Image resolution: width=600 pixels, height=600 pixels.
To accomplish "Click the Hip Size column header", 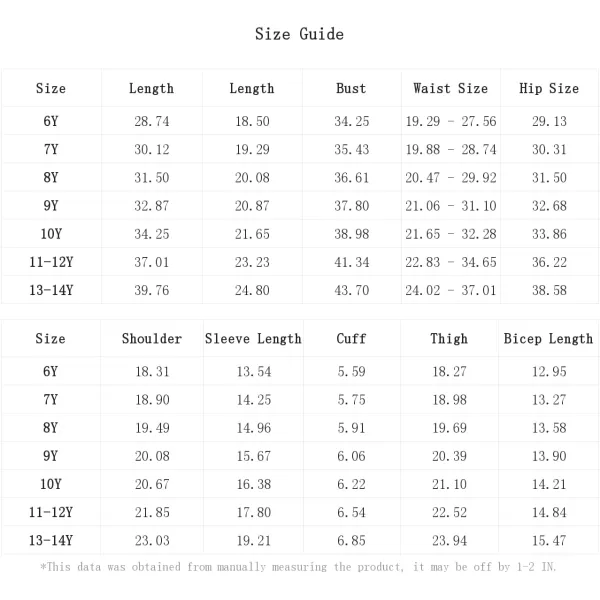I will pos(549,88).
